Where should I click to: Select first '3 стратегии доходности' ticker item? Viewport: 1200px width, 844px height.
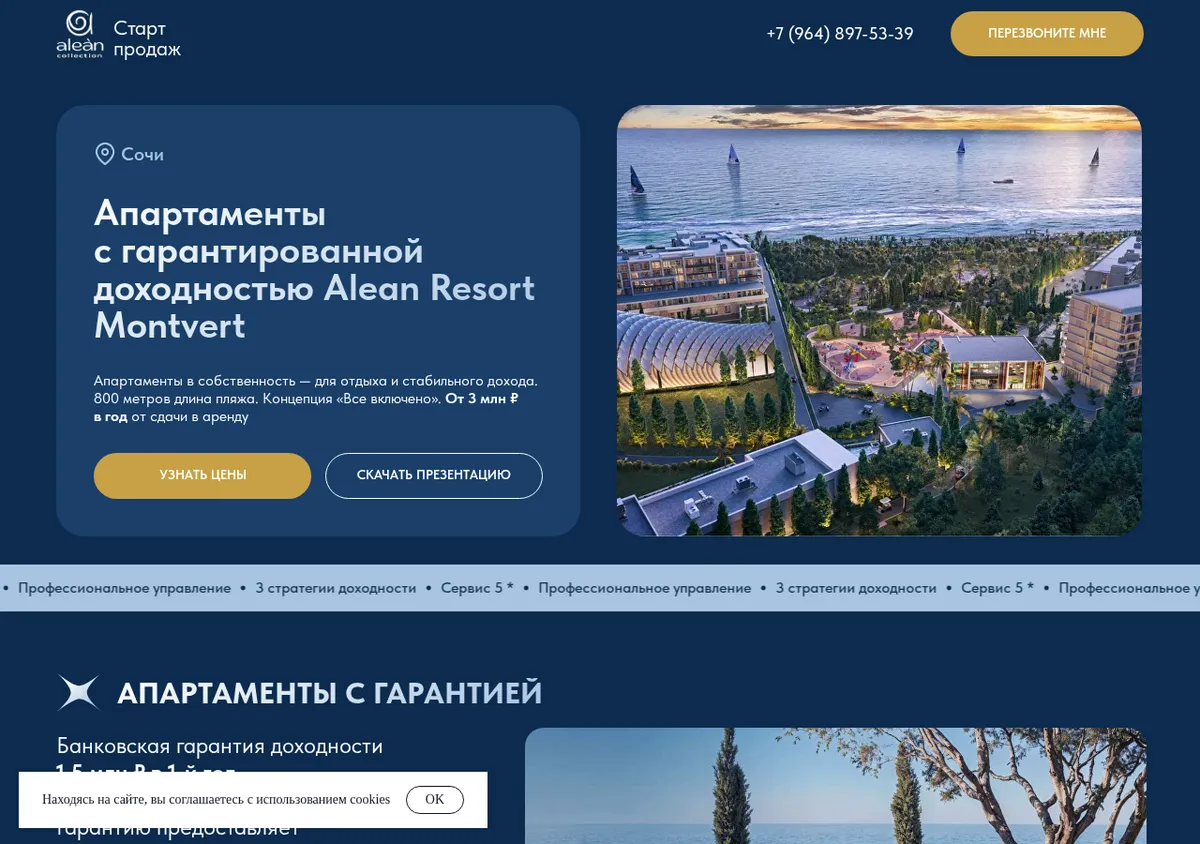point(336,588)
